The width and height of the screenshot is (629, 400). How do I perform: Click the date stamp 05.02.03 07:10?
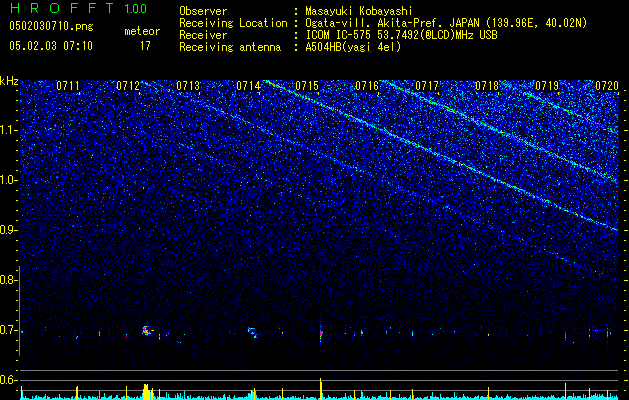[51, 46]
